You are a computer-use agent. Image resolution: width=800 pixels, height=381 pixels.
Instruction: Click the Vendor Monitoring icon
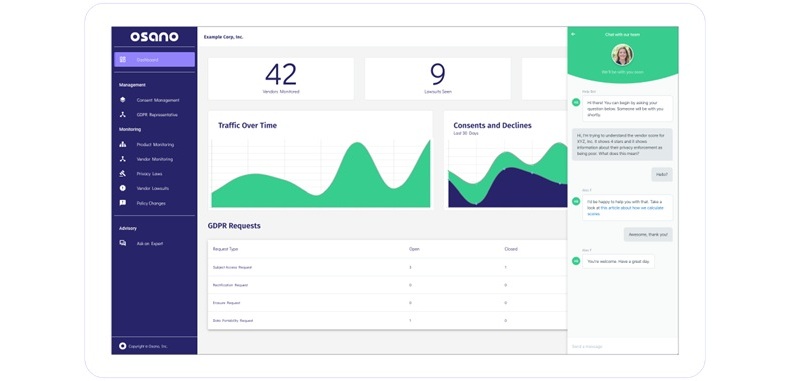coord(122,159)
